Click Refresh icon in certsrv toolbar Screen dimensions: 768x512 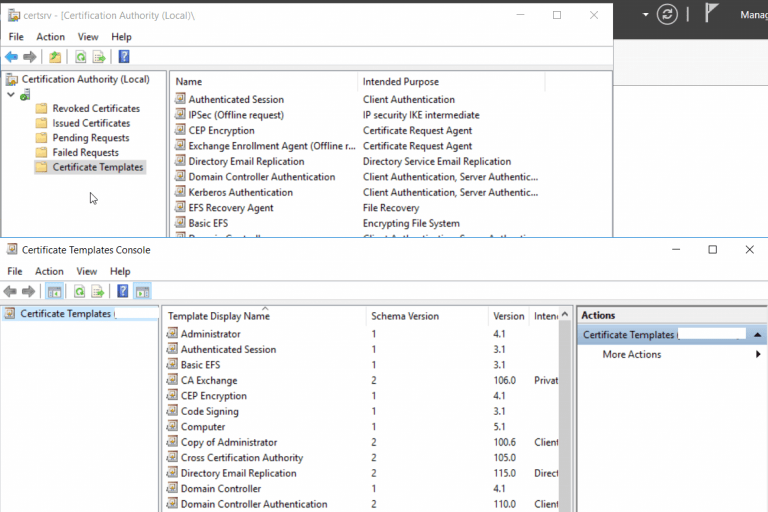(x=80, y=57)
